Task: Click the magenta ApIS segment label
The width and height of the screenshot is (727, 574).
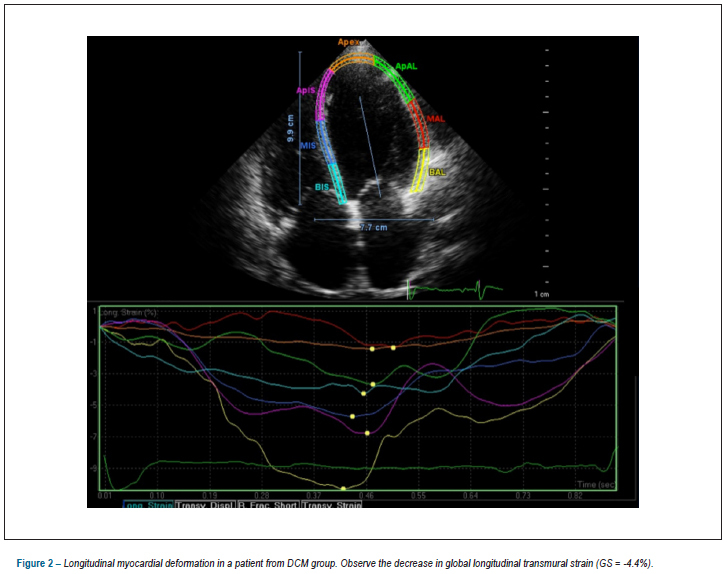Action: pyautogui.click(x=306, y=90)
